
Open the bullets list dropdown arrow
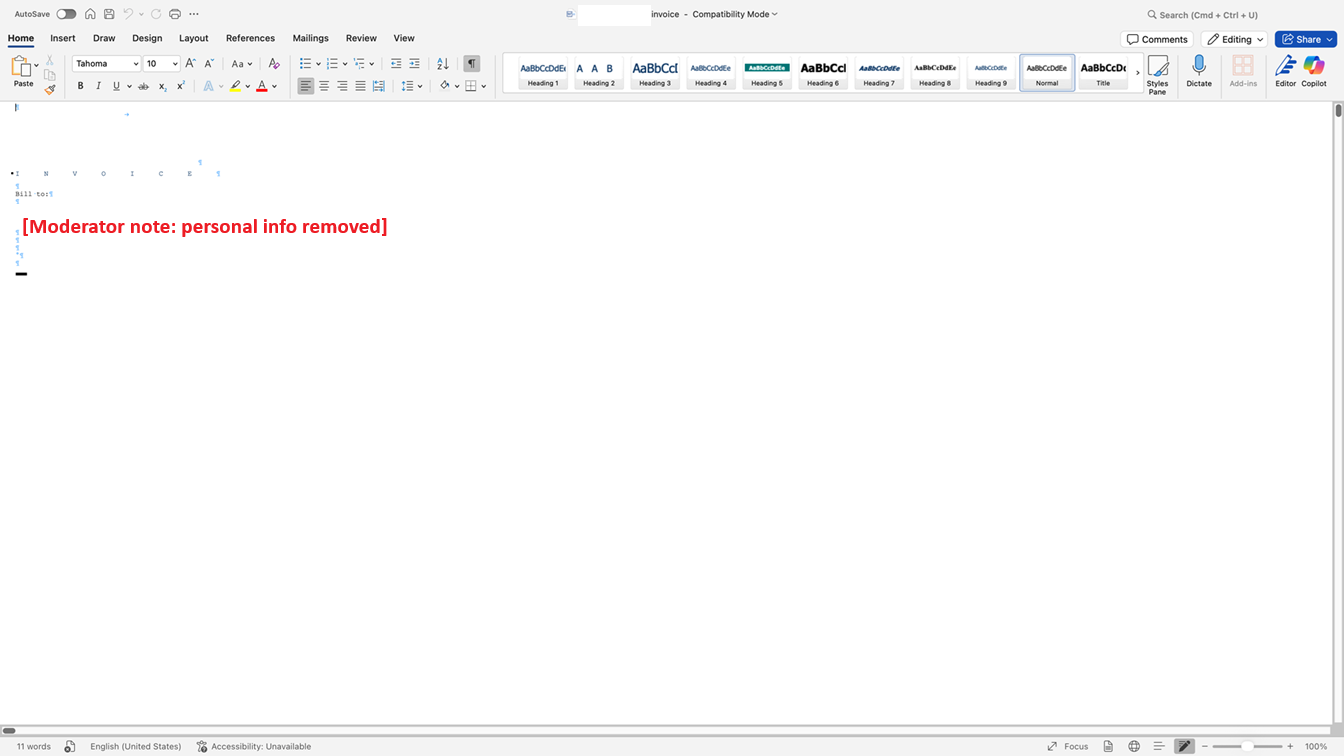(x=319, y=63)
